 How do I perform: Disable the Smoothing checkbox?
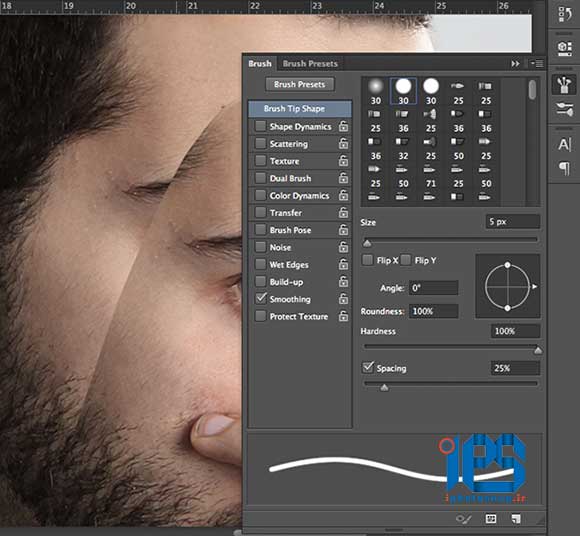(x=260, y=299)
